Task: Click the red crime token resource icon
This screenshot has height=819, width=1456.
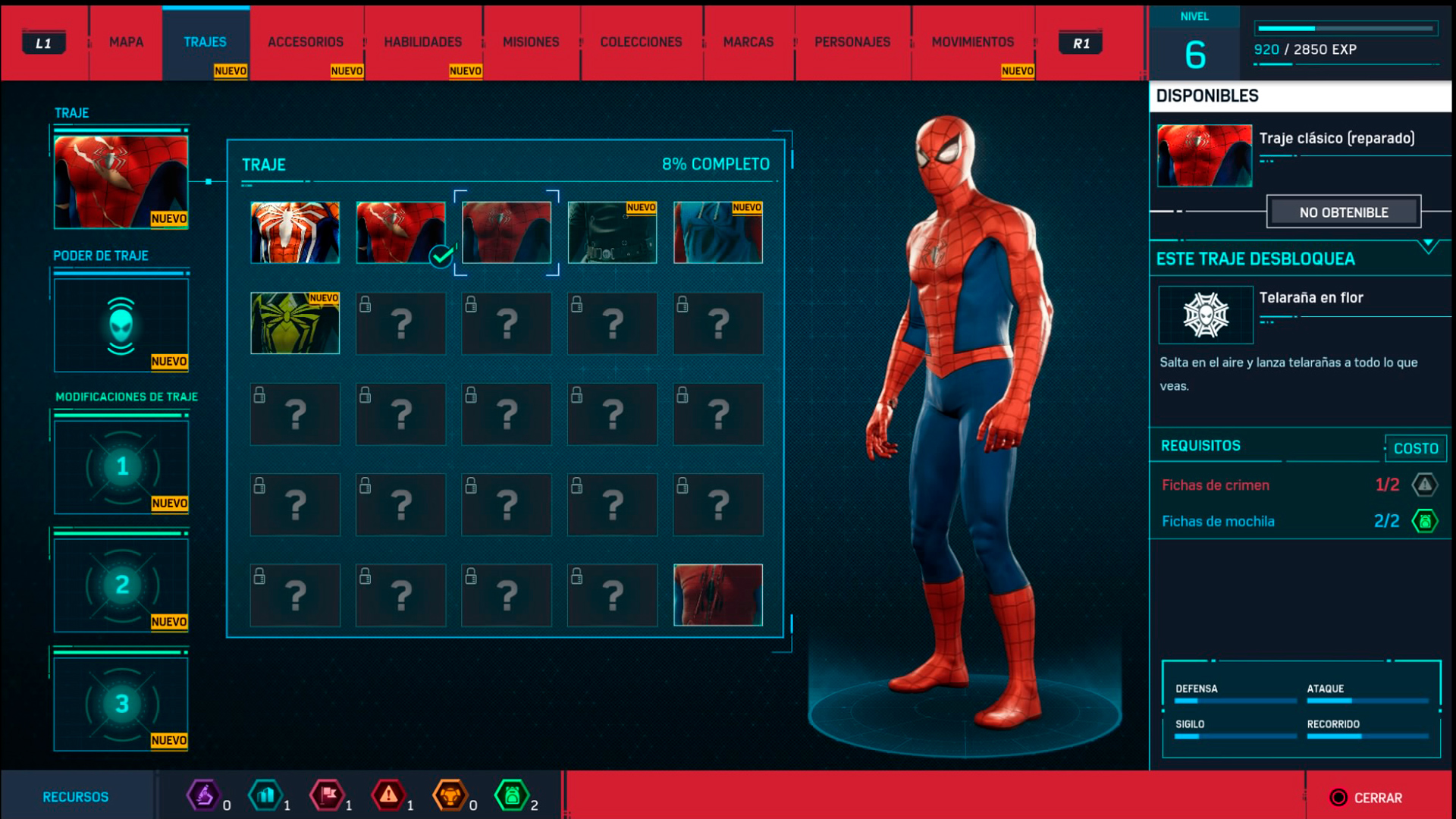Action: (388, 795)
